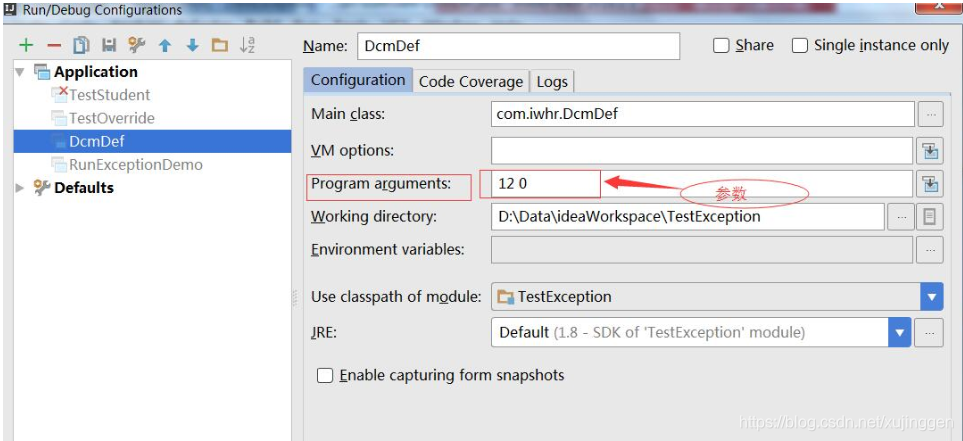The width and height of the screenshot is (963, 441).
Task: Switch to the Logs tab
Action: 552,82
